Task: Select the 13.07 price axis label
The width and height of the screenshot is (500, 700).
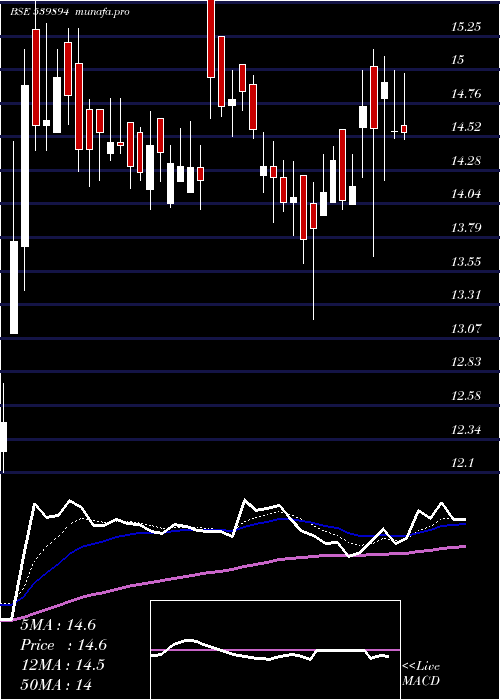Action: (466, 329)
